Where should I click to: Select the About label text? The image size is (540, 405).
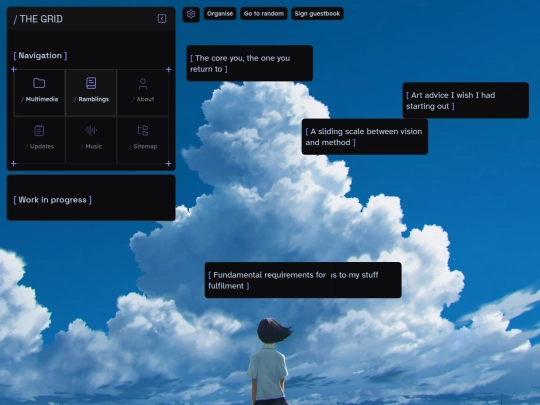(x=145, y=99)
